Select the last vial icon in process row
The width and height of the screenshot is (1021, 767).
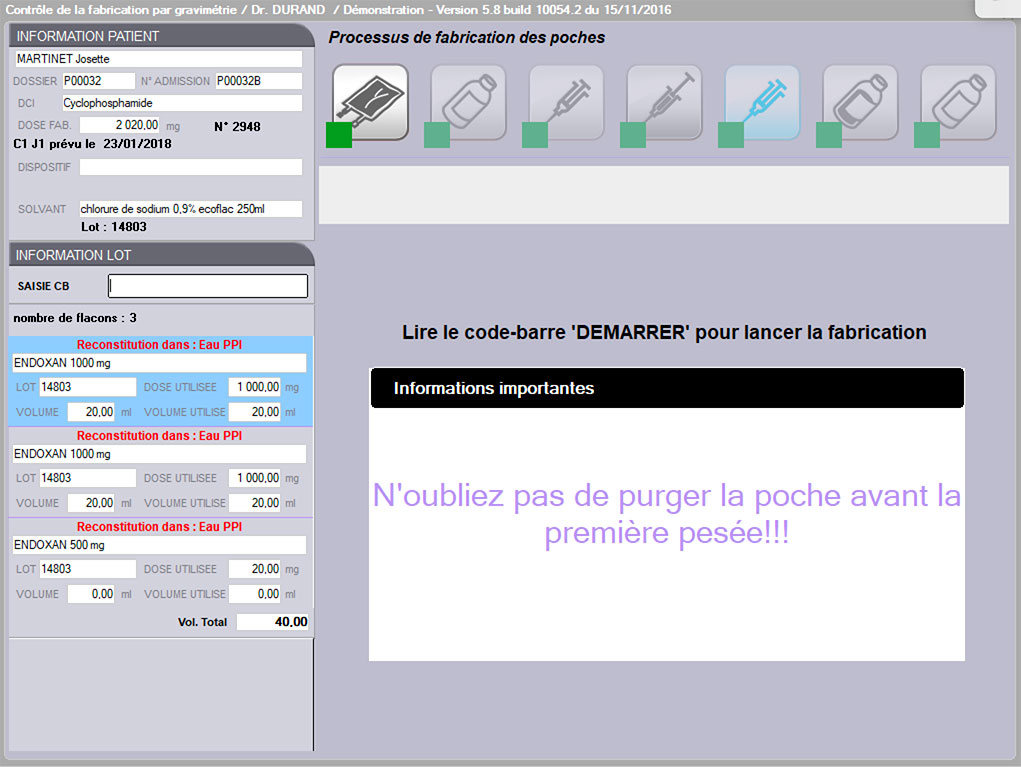coord(958,102)
